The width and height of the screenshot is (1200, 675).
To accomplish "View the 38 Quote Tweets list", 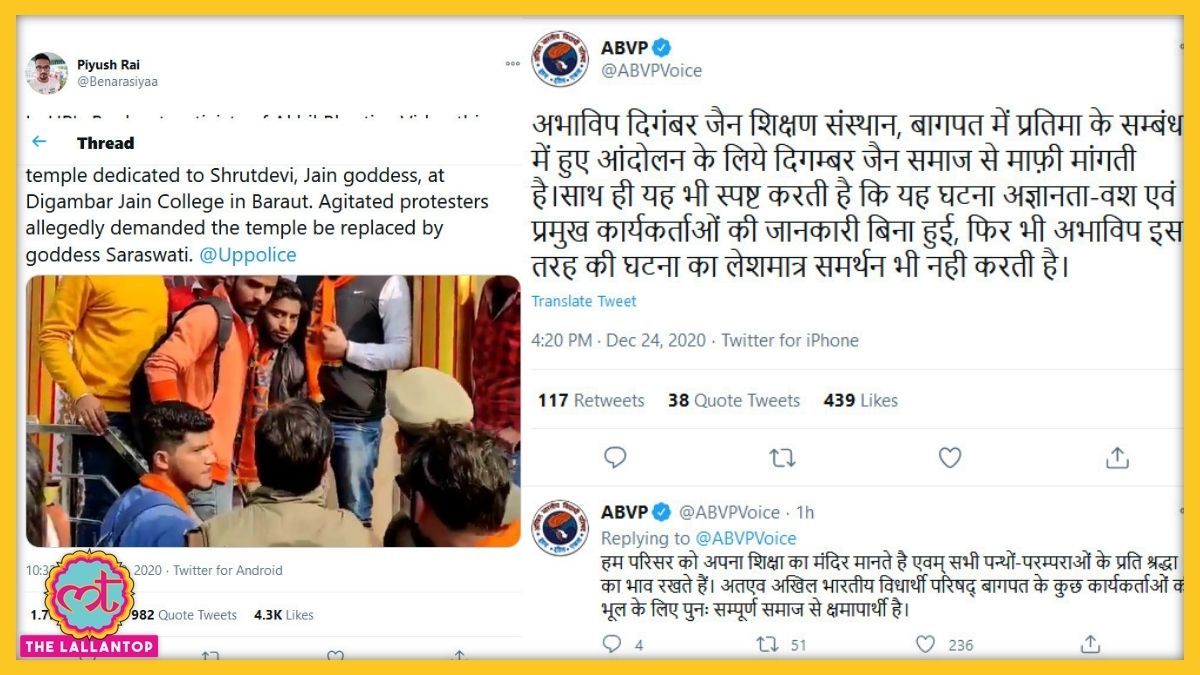I will tap(734, 400).
